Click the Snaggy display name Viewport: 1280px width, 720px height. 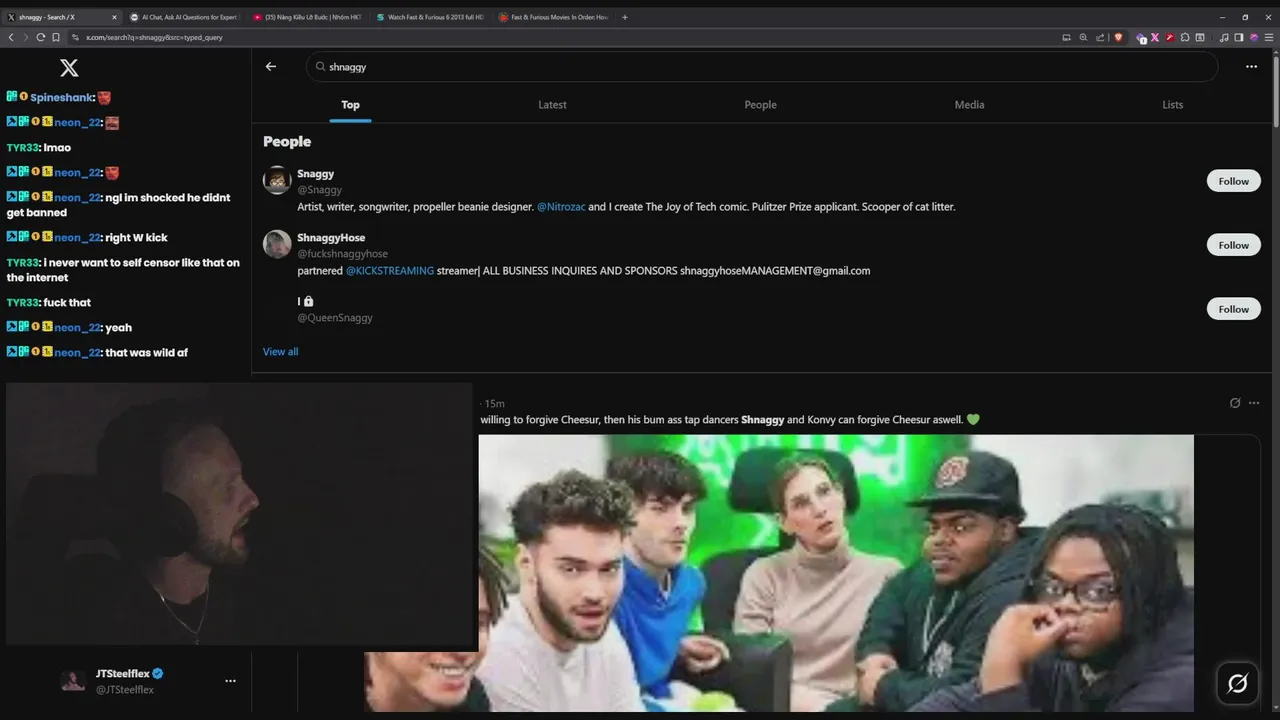315,173
